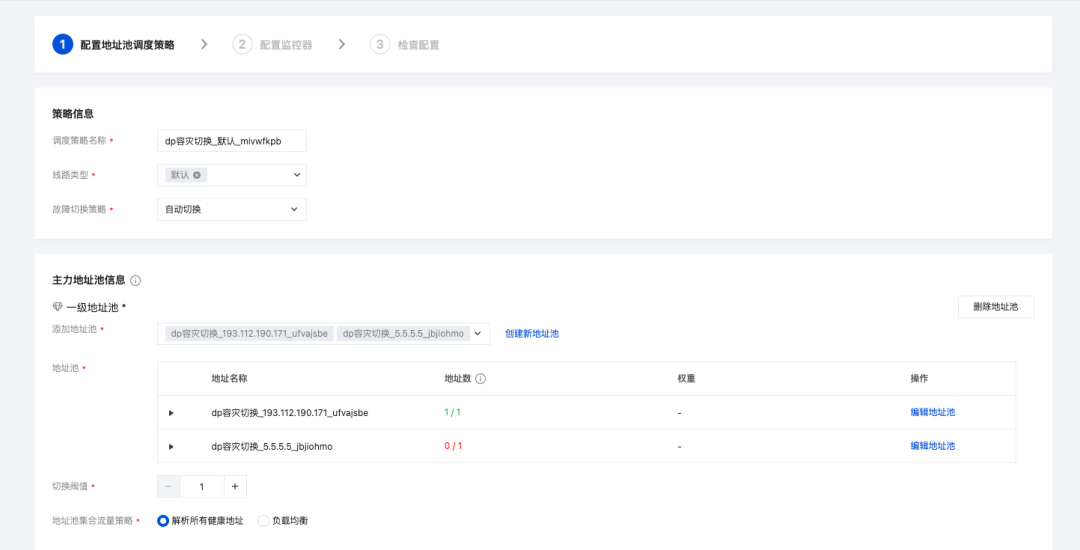This screenshot has height=550, width=1080.
Task: Open the 添加地址池 multi-select dropdown arrow
Action: pos(478,333)
